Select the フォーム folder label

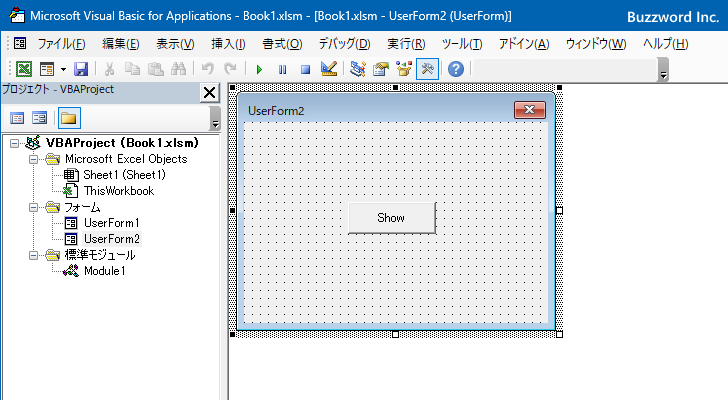pos(82,207)
